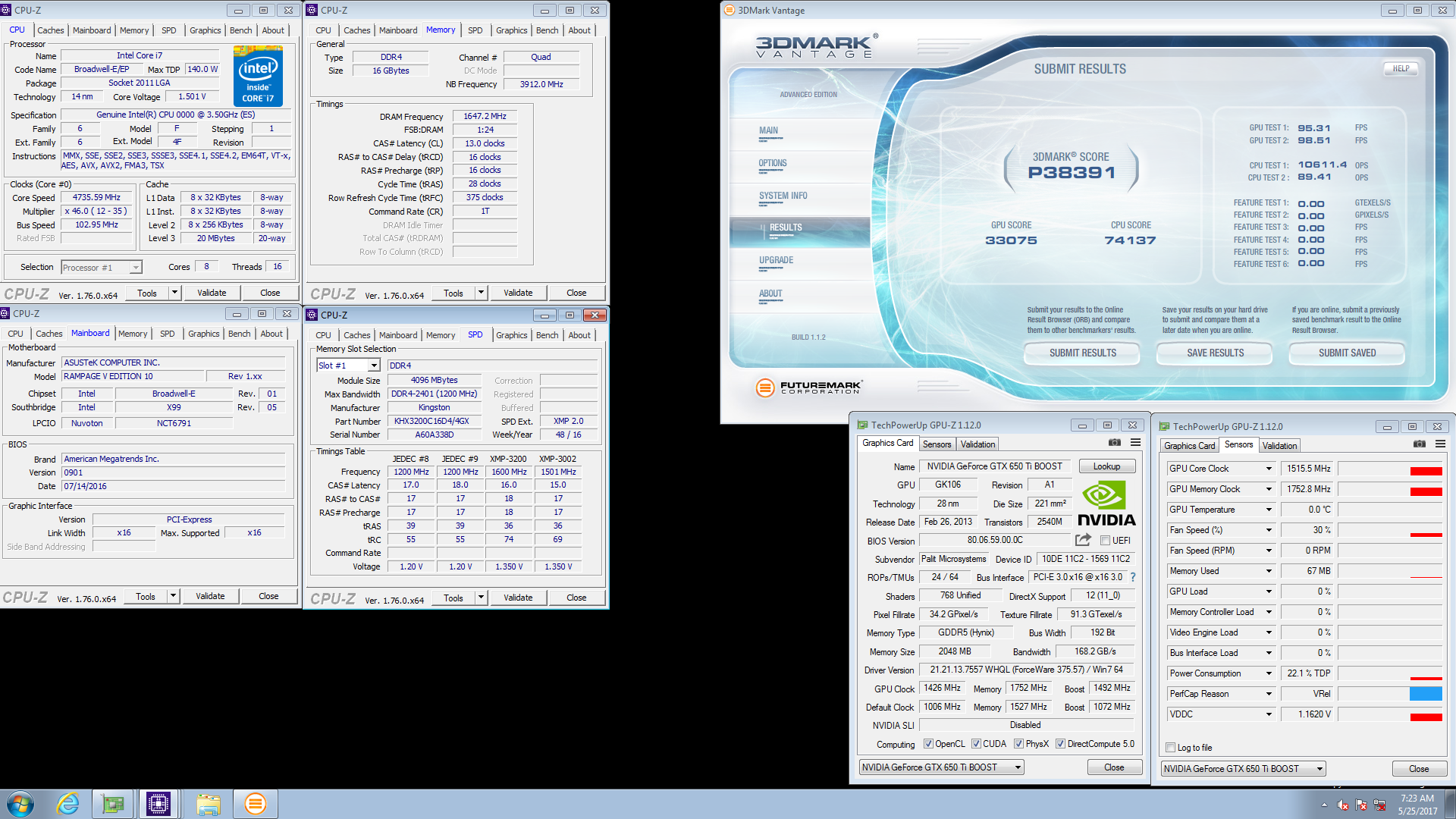Switch to 3DMark Vantage orange taskbar icon
The width and height of the screenshot is (1456, 819).
pyautogui.click(x=256, y=804)
